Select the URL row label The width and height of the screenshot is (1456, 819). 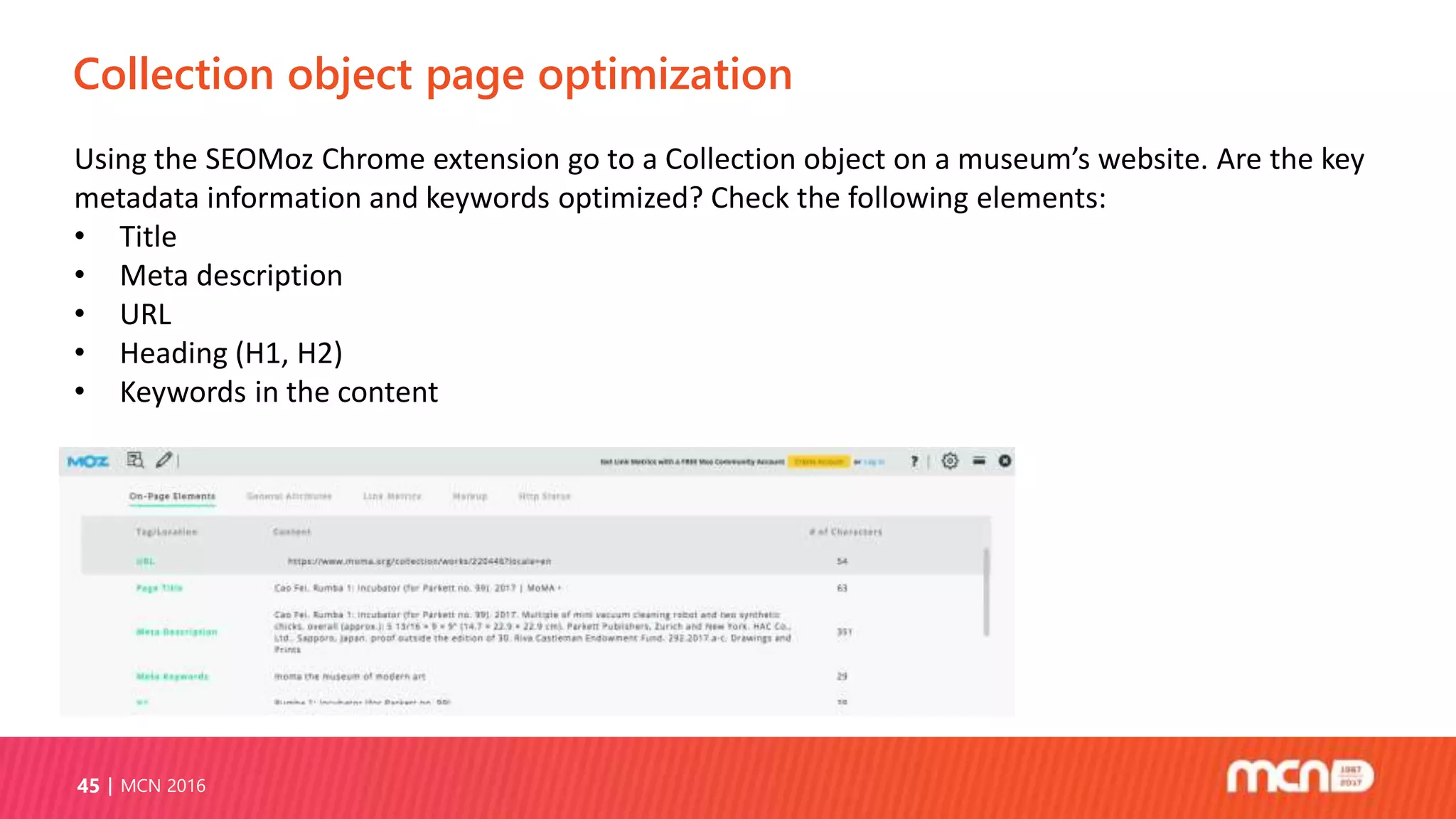click(x=145, y=561)
